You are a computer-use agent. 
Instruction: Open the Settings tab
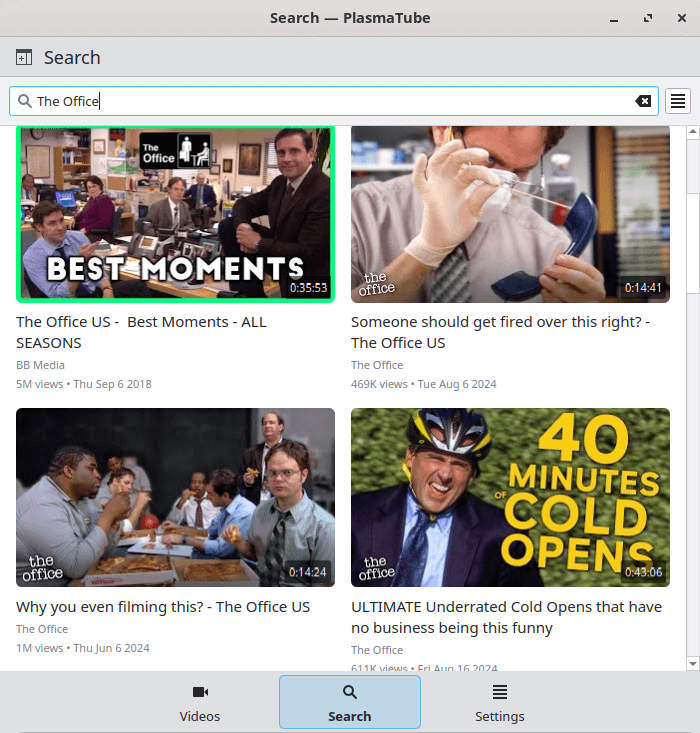pyautogui.click(x=500, y=702)
